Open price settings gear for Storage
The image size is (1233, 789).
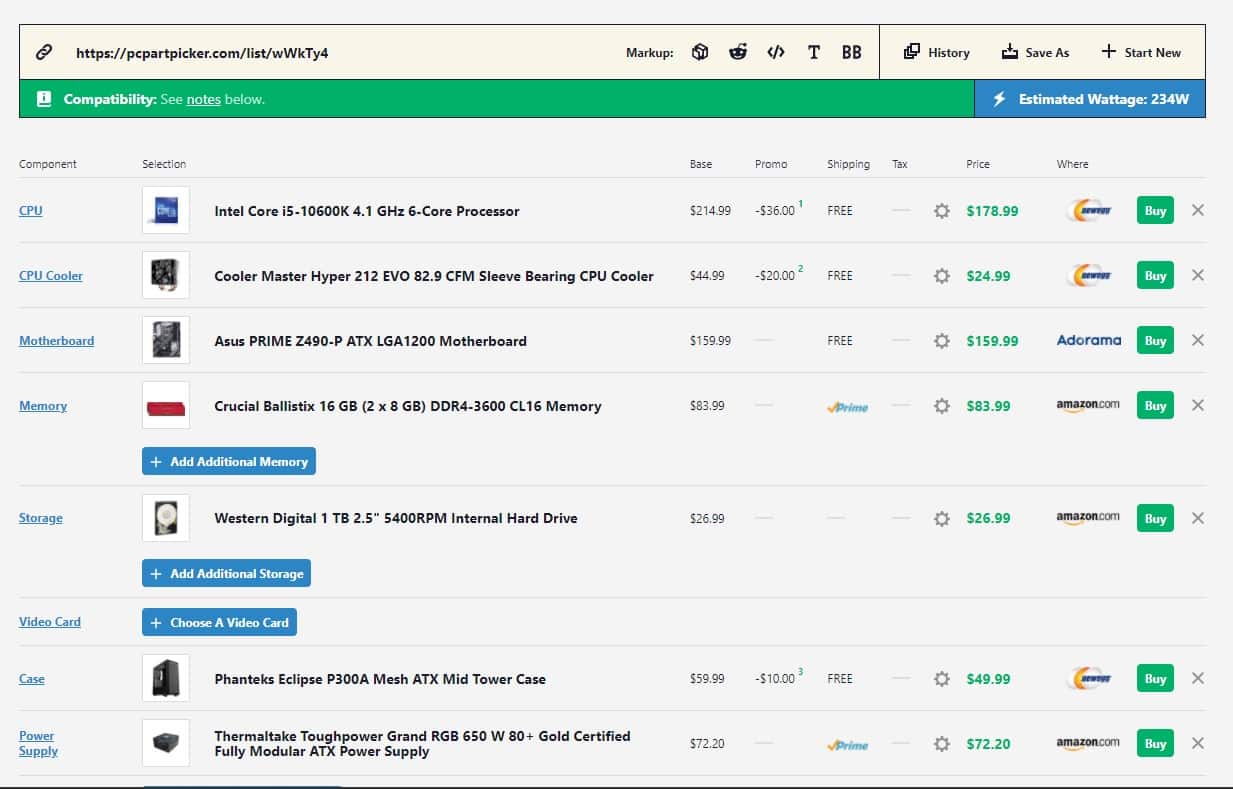click(941, 518)
